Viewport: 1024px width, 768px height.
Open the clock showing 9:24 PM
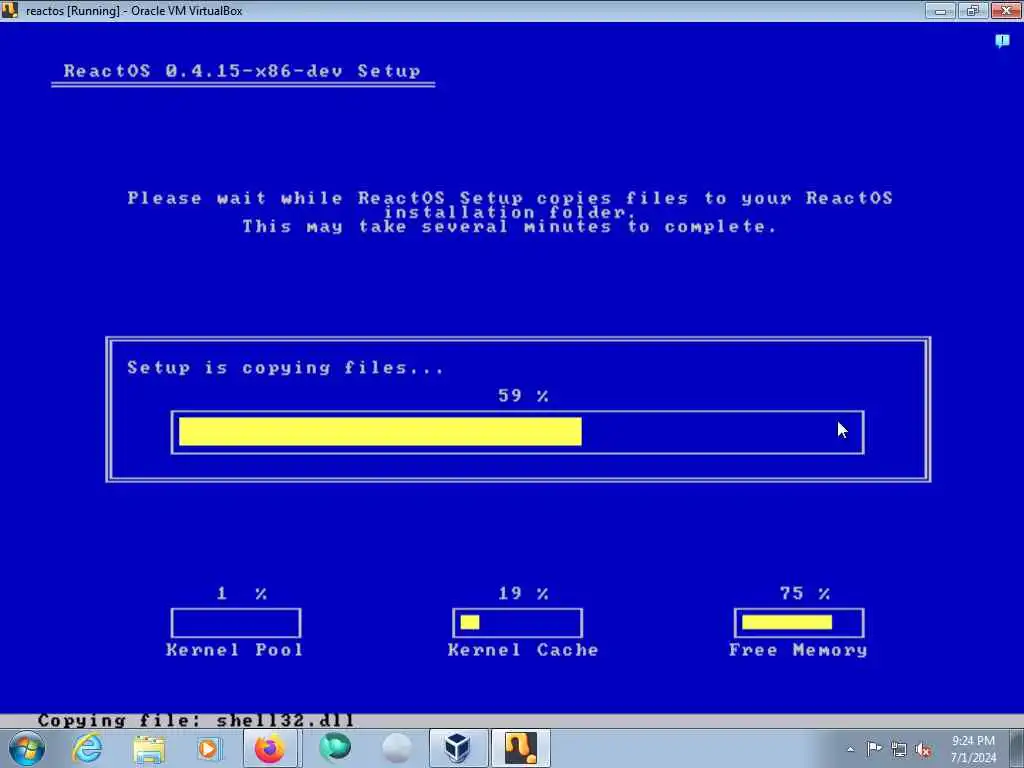pos(973,749)
